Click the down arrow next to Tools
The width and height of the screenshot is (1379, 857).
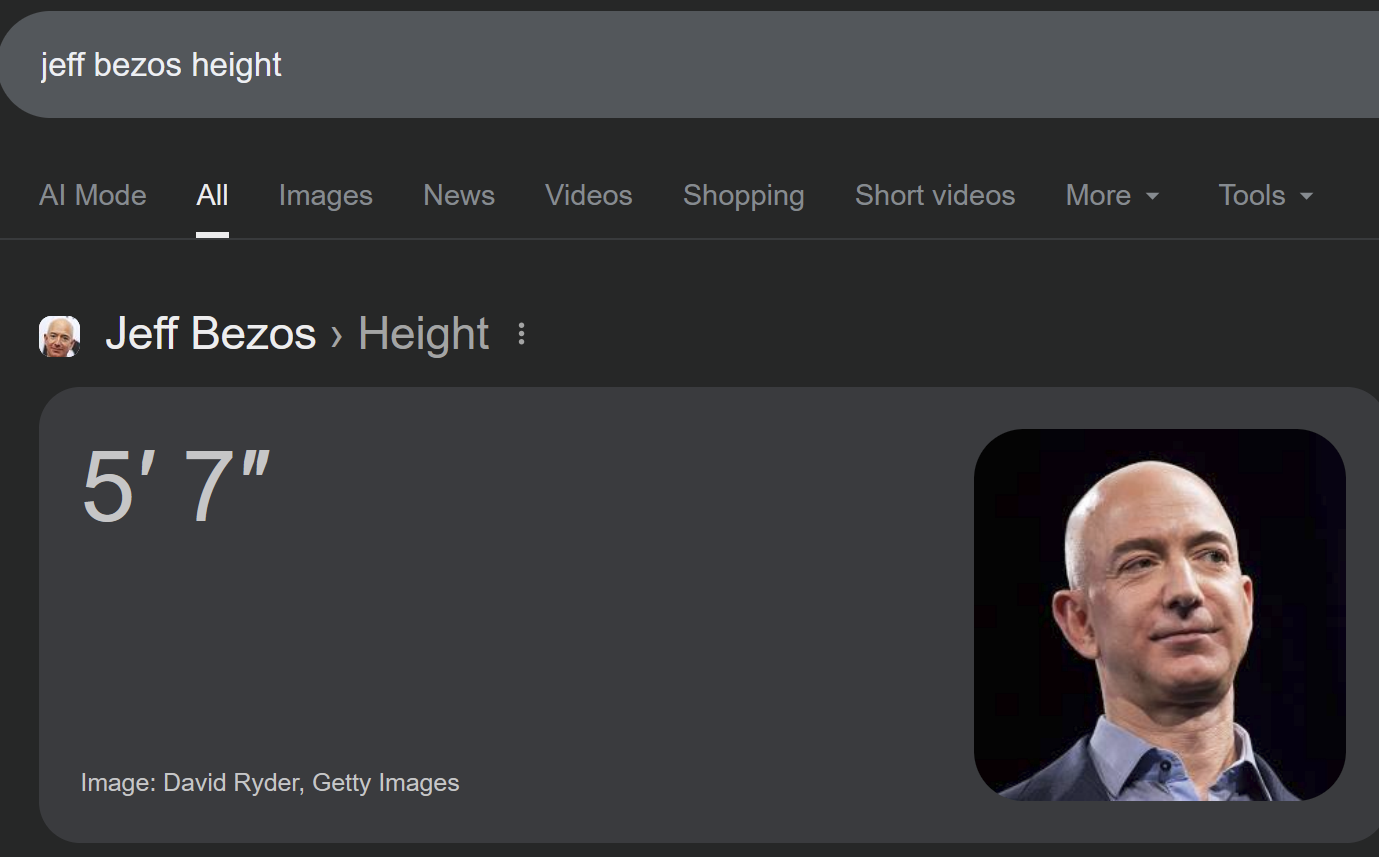[x=1306, y=196]
